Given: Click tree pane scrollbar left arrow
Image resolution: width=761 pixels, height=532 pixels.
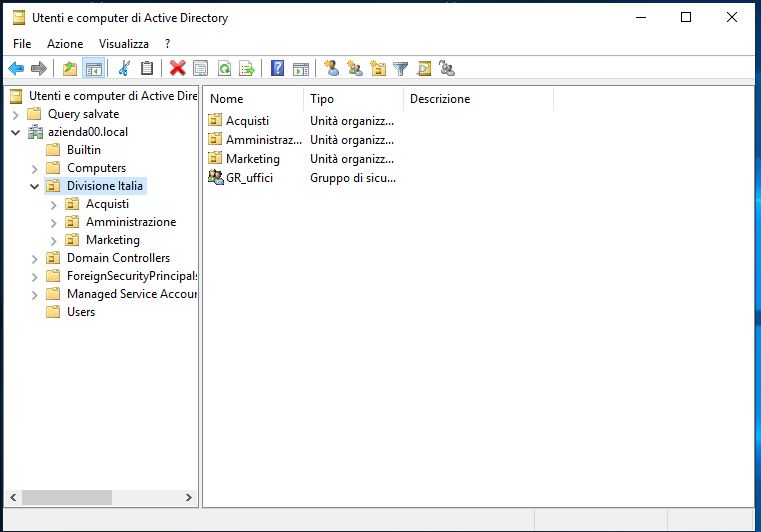Looking at the screenshot, I should 13,497.
